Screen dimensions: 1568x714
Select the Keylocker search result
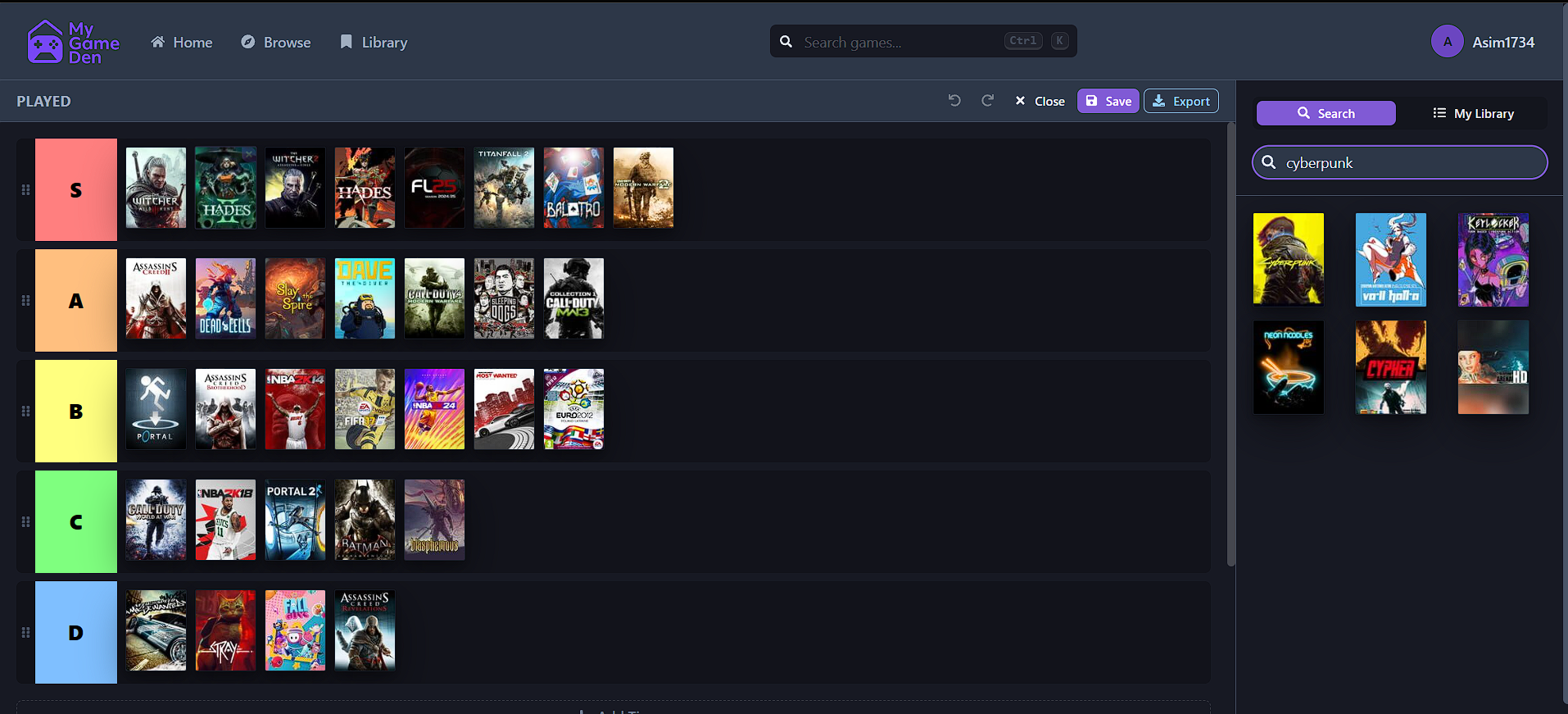1493,259
